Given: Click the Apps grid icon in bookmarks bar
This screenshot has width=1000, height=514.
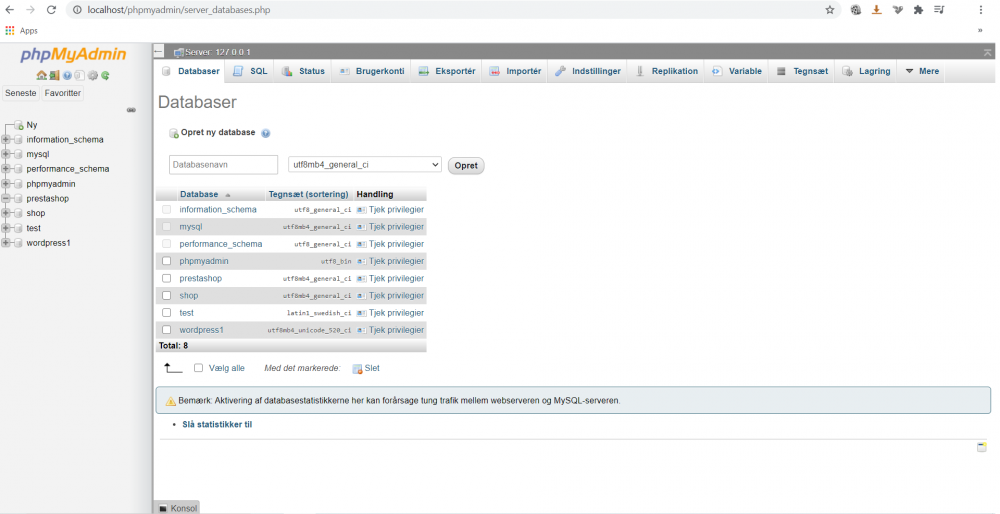Looking at the screenshot, I should (x=10, y=31).
